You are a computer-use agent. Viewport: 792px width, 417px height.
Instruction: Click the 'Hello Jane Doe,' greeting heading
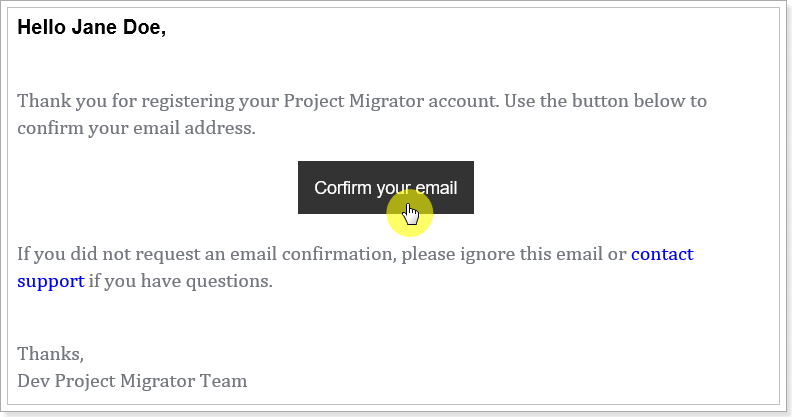(x=91, y=27)
